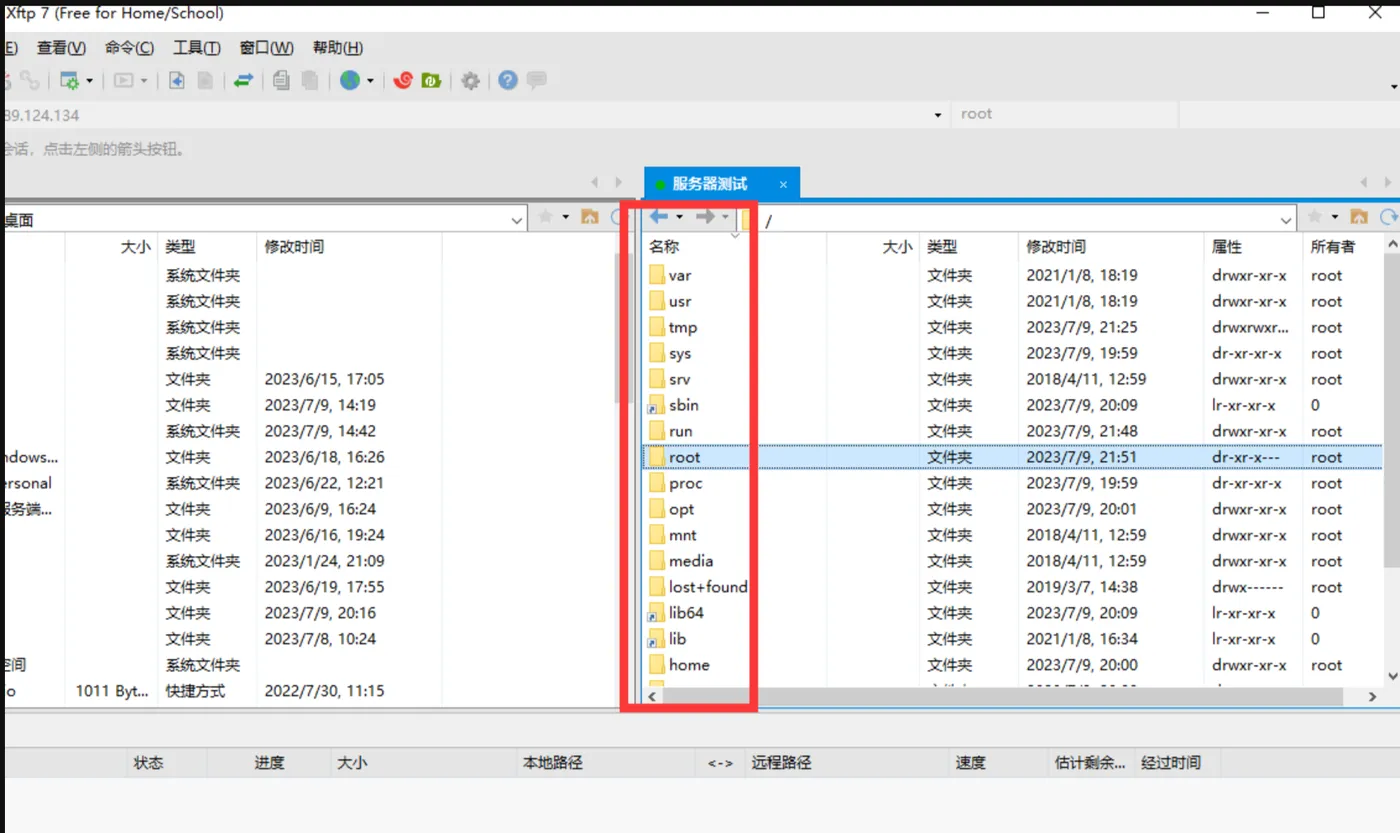1400x833 pixels.
Task: Click the 速度 transfer column header
Action: point(970,762)
